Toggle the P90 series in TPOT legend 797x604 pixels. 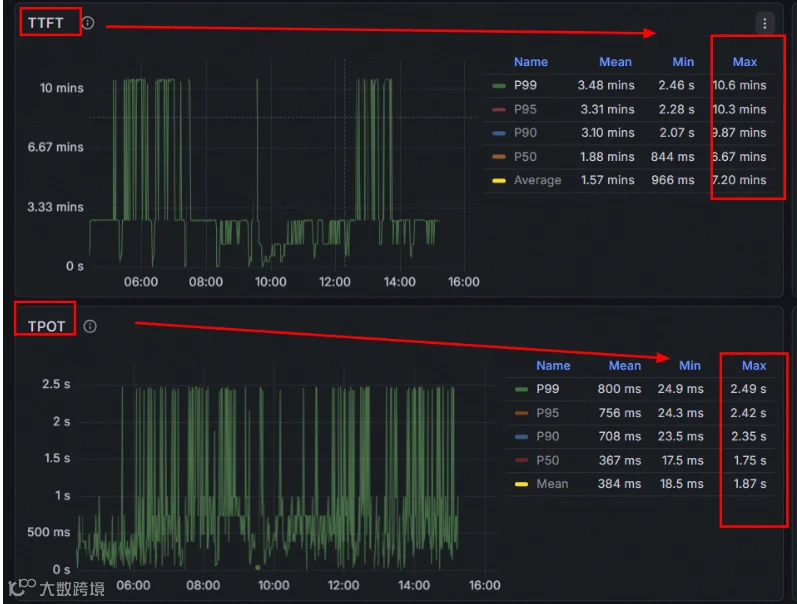547,436
